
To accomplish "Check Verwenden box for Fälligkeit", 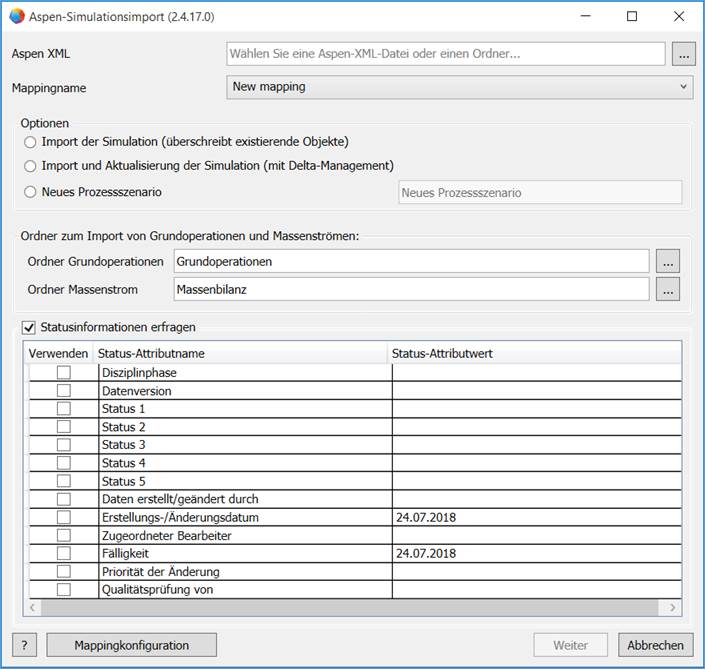I will [x=64, y=553].
